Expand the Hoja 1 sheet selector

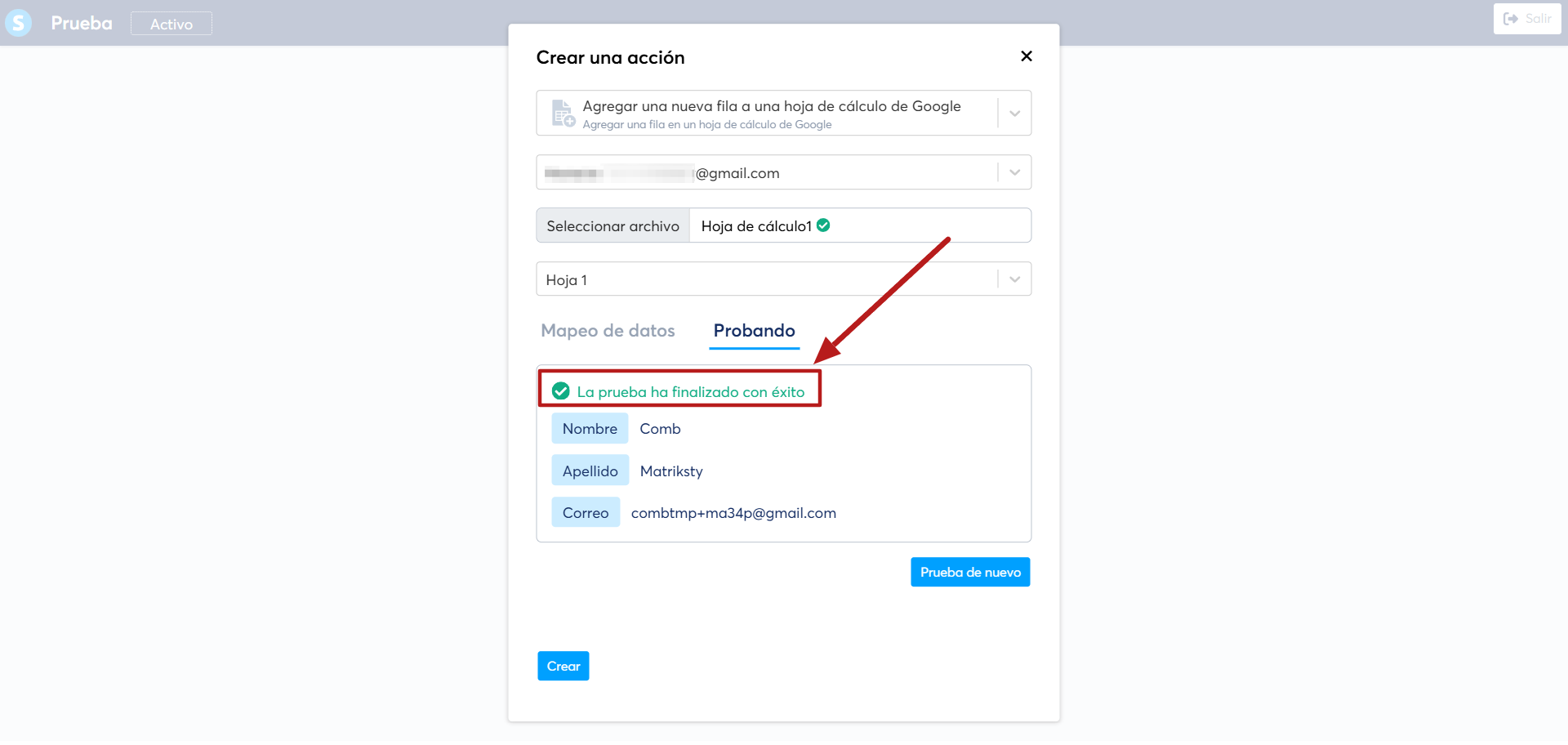pyautogui.click(x=1014, y=279)
